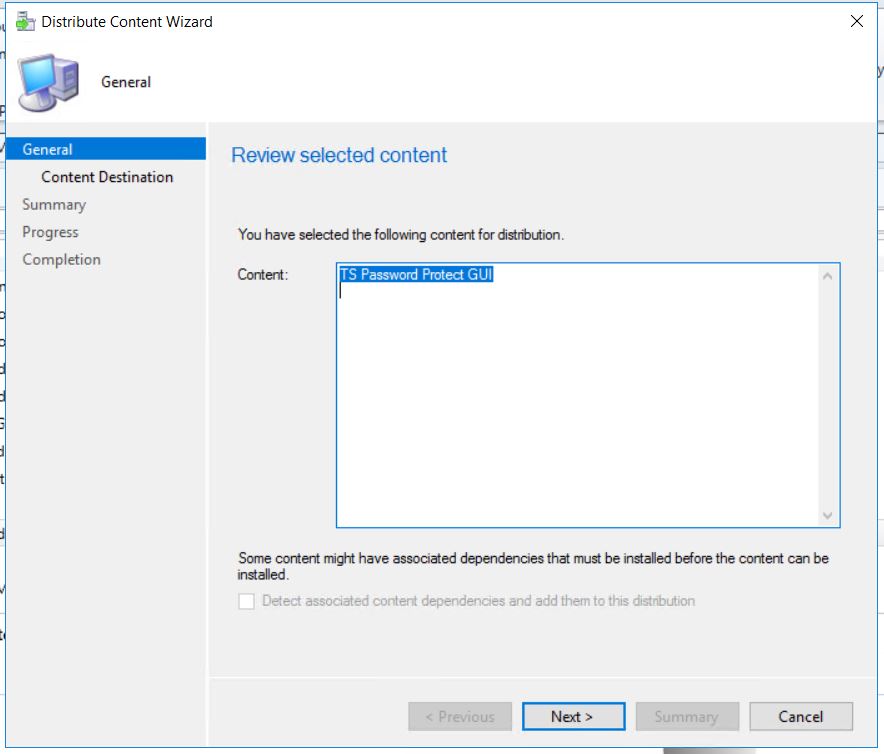
Task: Click the computer icon in the General header
Action: 48,78
